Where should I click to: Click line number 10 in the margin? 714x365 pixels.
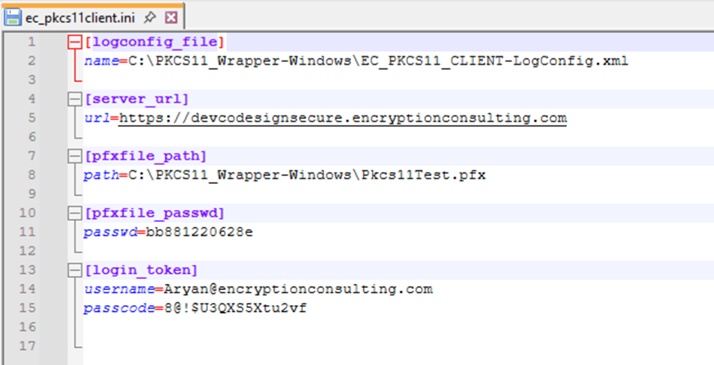(x=27, y=213)
